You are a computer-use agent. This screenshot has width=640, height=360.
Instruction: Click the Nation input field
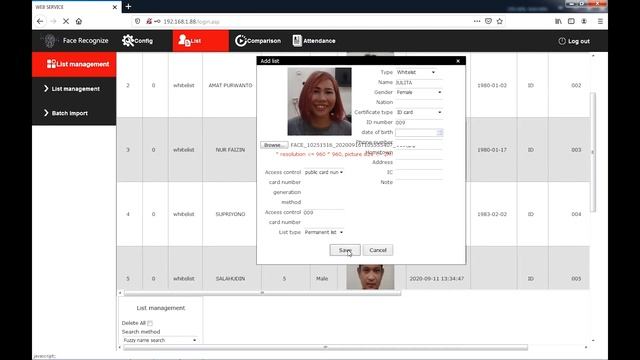coord(418,102)
